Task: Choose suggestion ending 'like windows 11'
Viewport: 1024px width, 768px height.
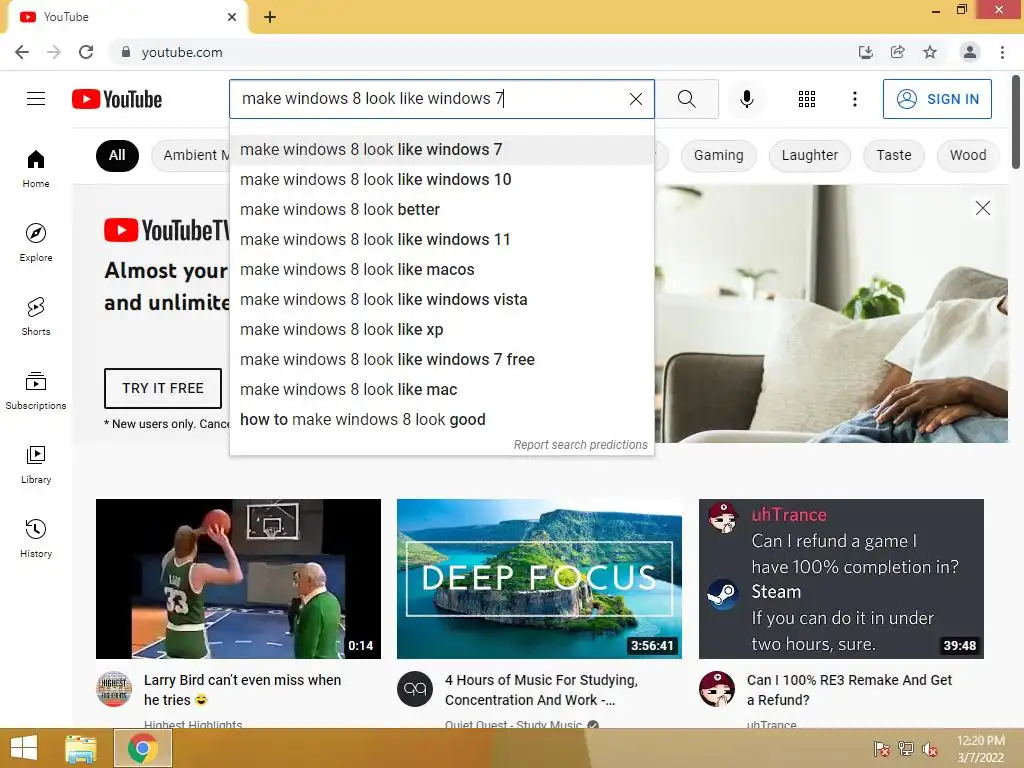Action: [441, 240]
